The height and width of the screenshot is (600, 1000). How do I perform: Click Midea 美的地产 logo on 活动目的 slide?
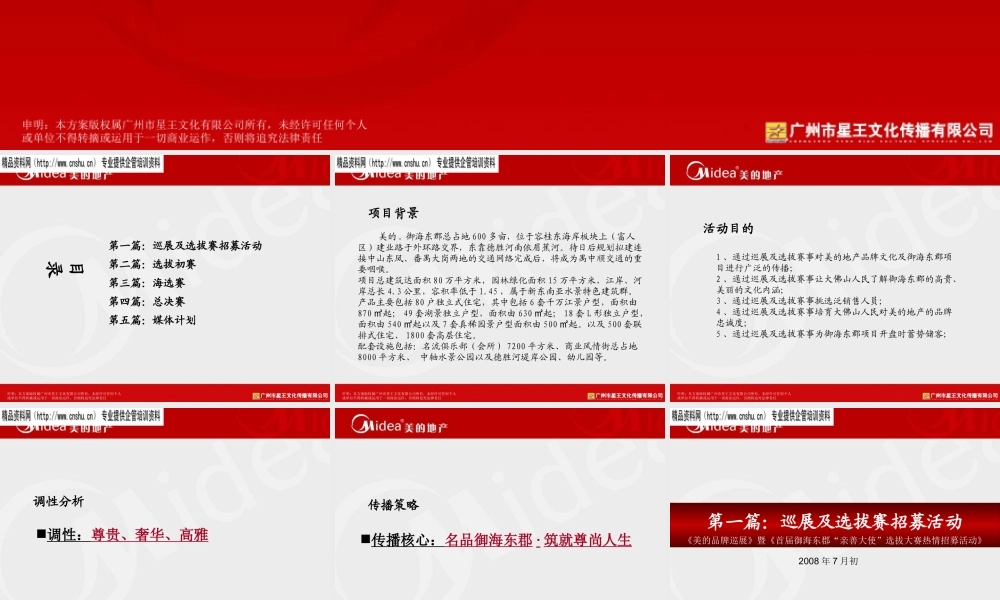(x=734, y=172)
